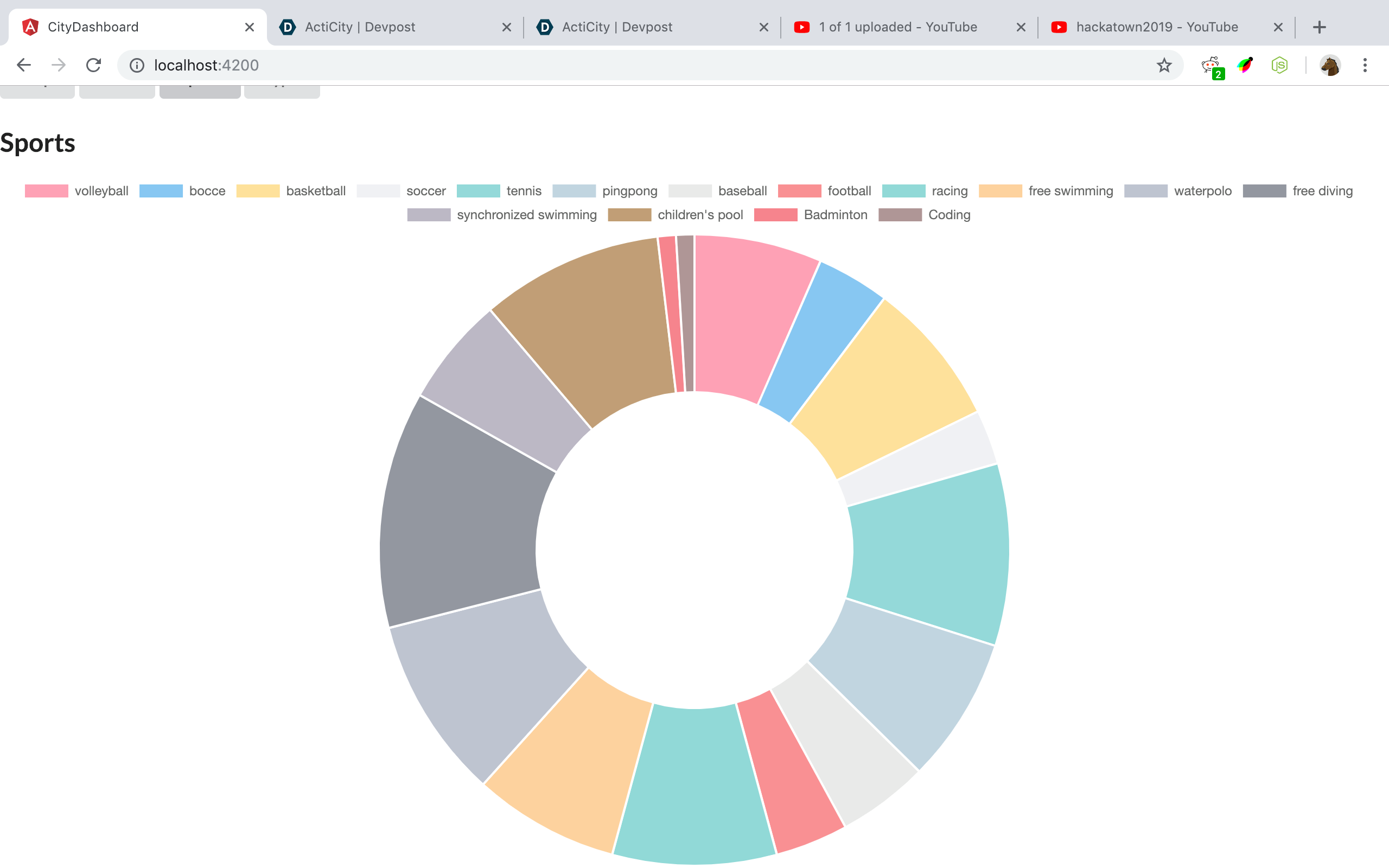Click the Node.js extension icon
Viewport: 1389px width, 868px height.
point(1279,65)
